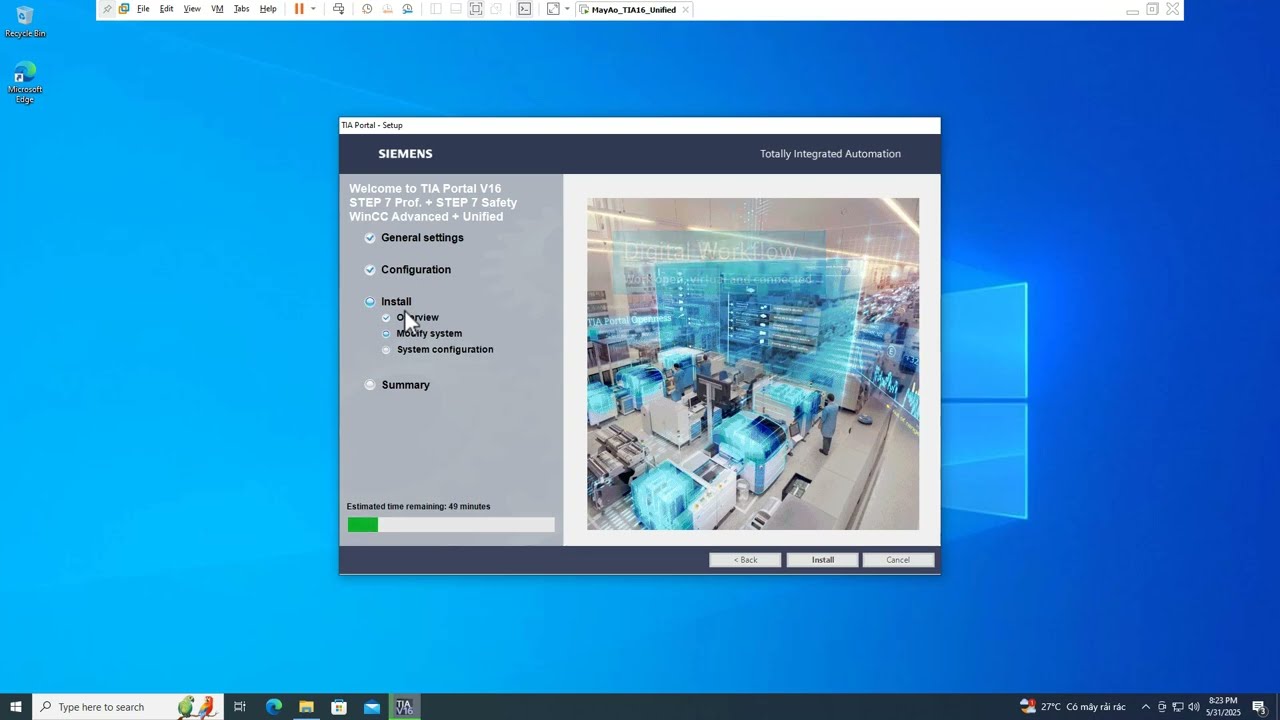Open File Explorer from the taskbar
The image size is (1280, 720).
pyautogui.click(x=306, y=707)
